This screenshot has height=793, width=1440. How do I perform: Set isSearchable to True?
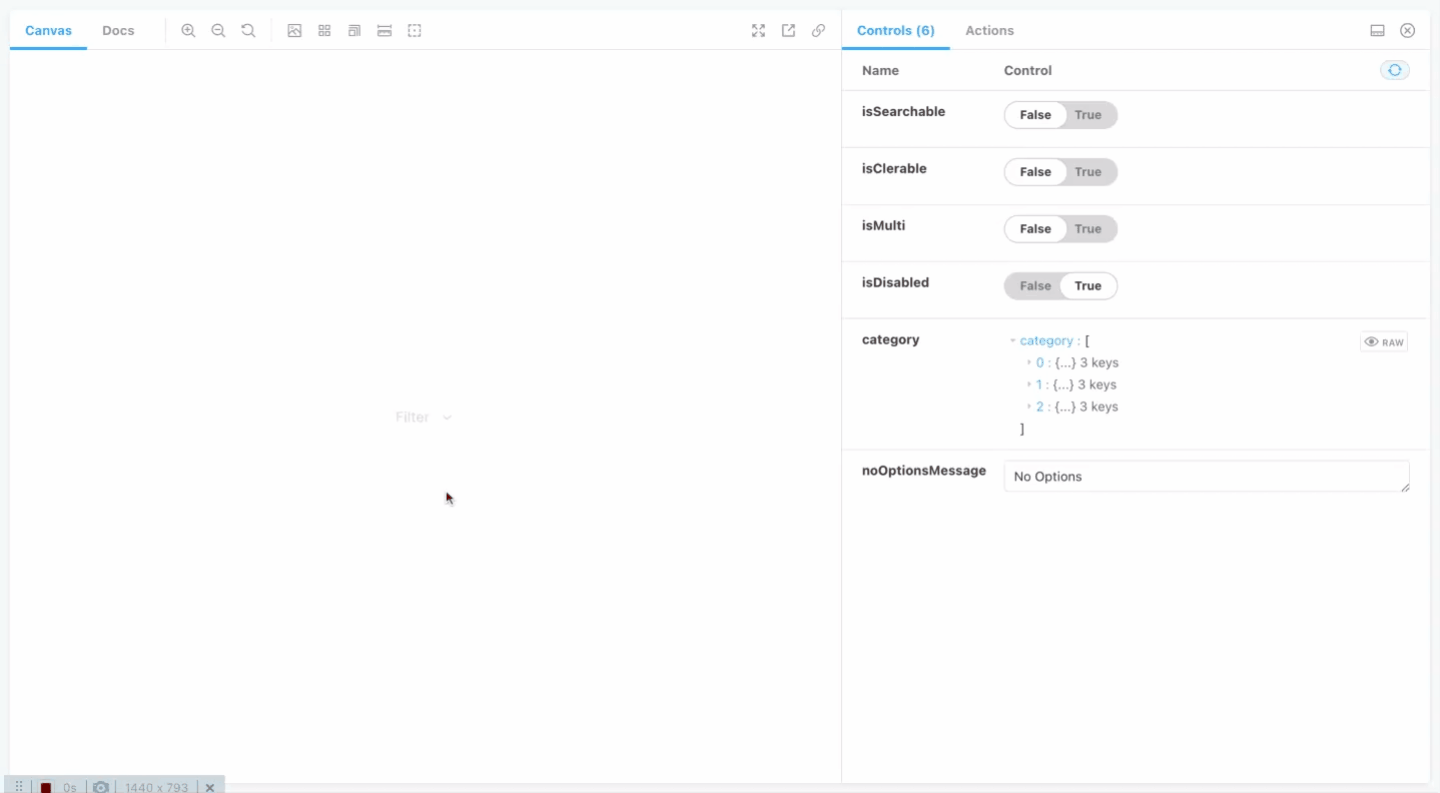pos(1088,115)
